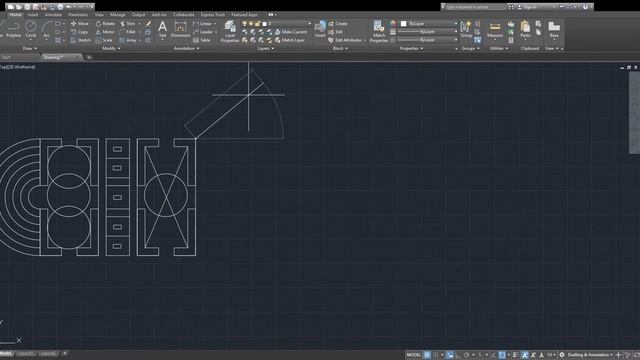Open the Insert ribbon tab
This screenshot has width=640, height=360.
tap(33, 15)
